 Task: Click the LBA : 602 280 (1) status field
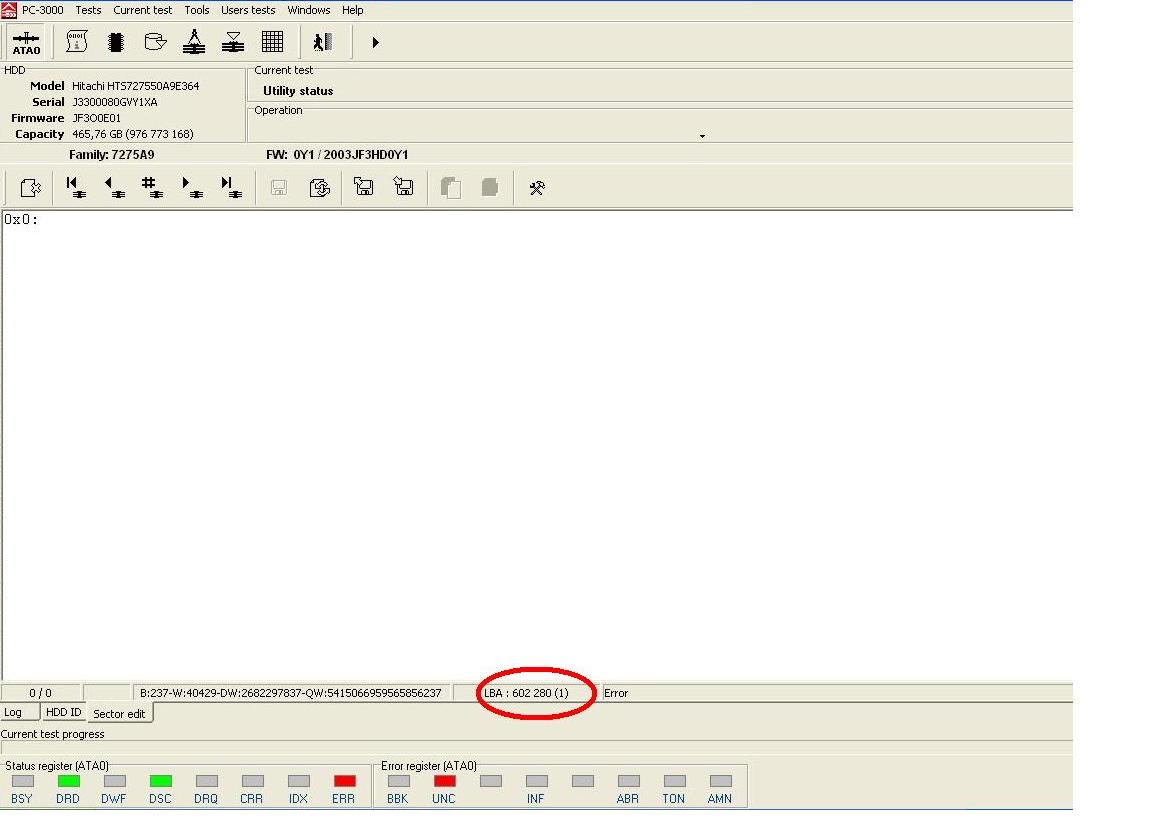(526, 693)
